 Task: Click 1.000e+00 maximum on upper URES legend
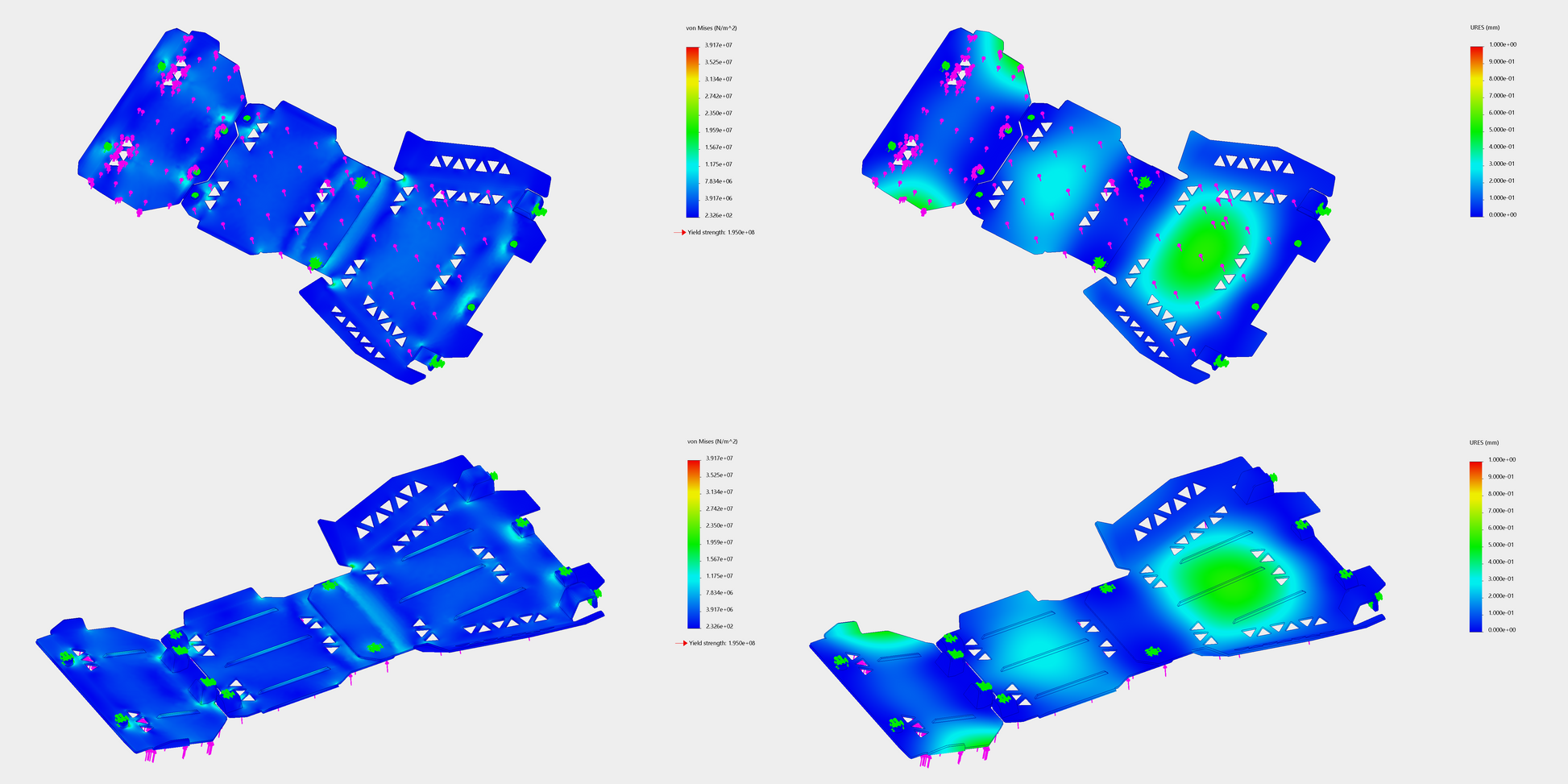pyautogui.click(x=1502, y=44)
